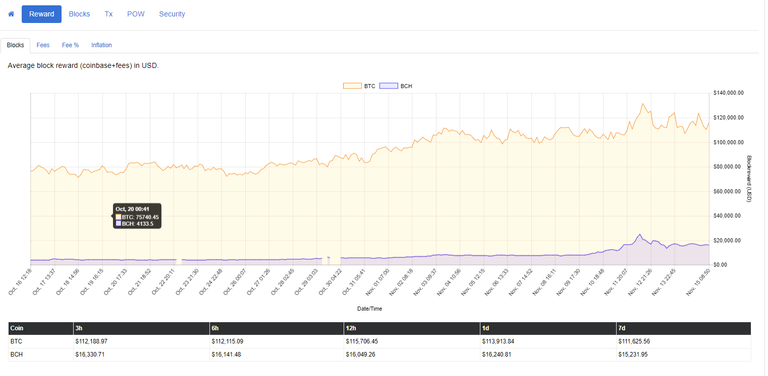Click the $120,000.00 y-axis label
The height and width of the screenshot is (376, 768).
coord(728,118)
